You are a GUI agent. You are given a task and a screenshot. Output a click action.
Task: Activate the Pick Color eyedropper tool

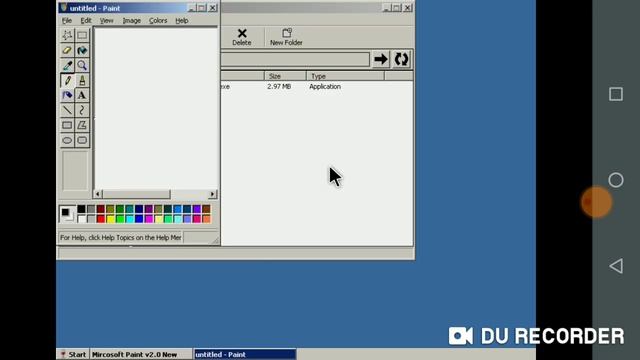67,65
